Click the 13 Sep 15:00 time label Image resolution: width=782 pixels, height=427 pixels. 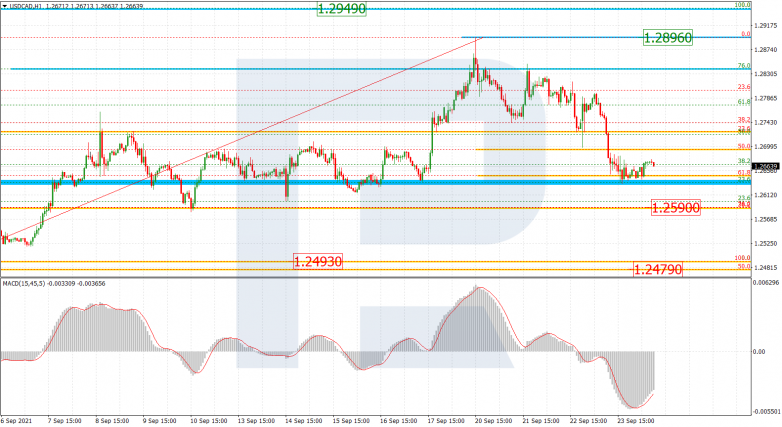coord(256,421)
